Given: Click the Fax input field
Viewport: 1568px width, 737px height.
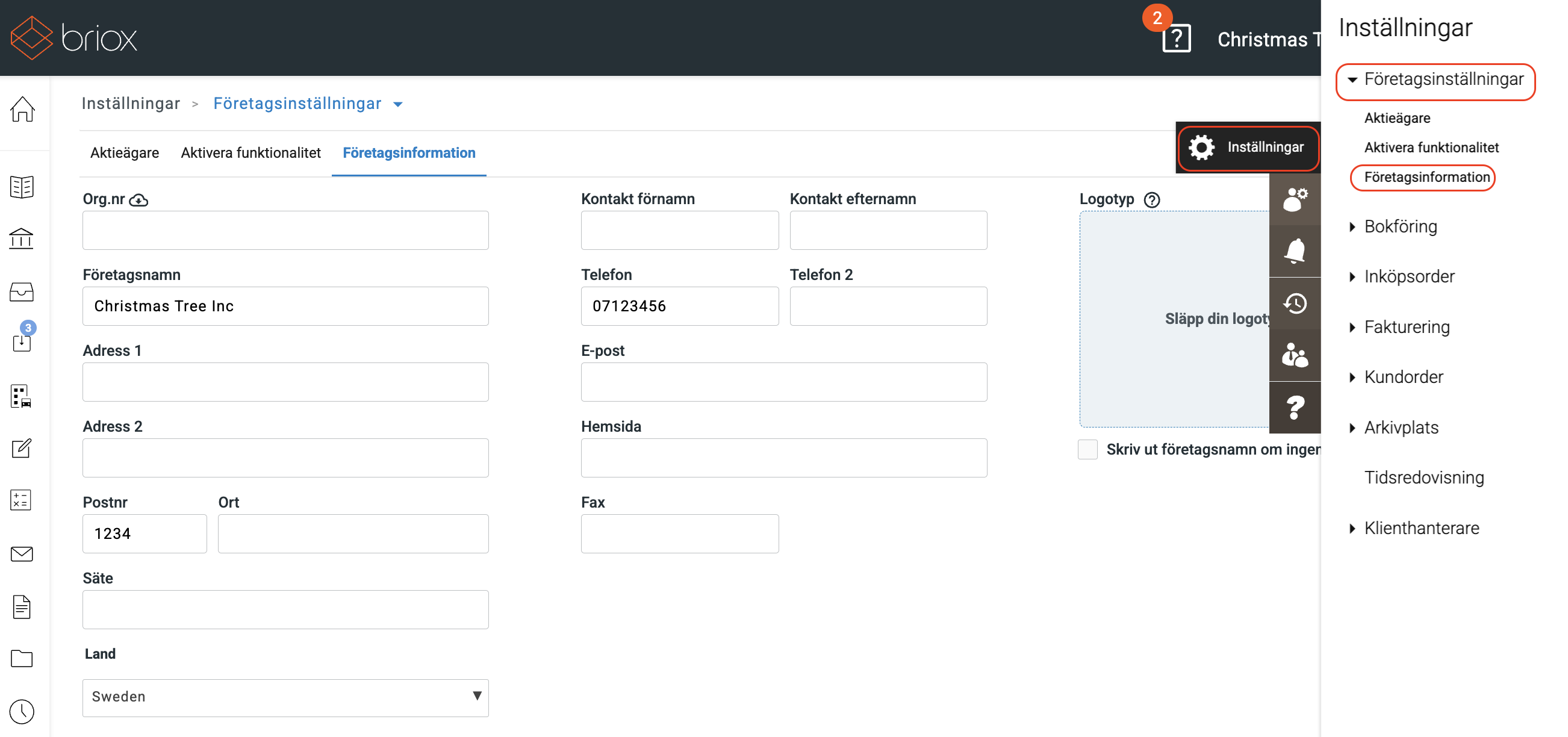Looking at the screenshot, I should coord(680,533).
